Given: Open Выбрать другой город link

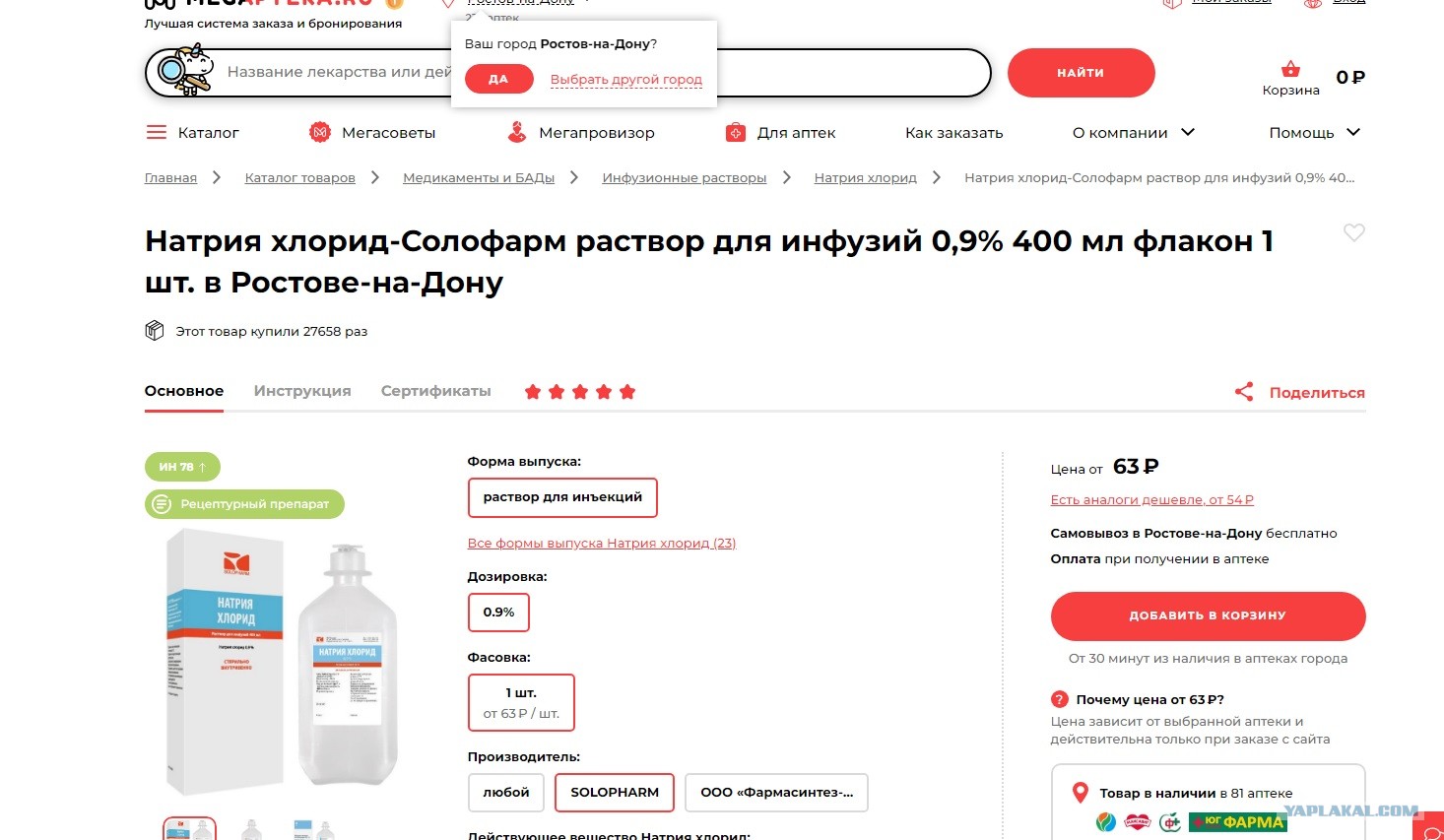Looking at the screenshot, I should tap(626, 80).
